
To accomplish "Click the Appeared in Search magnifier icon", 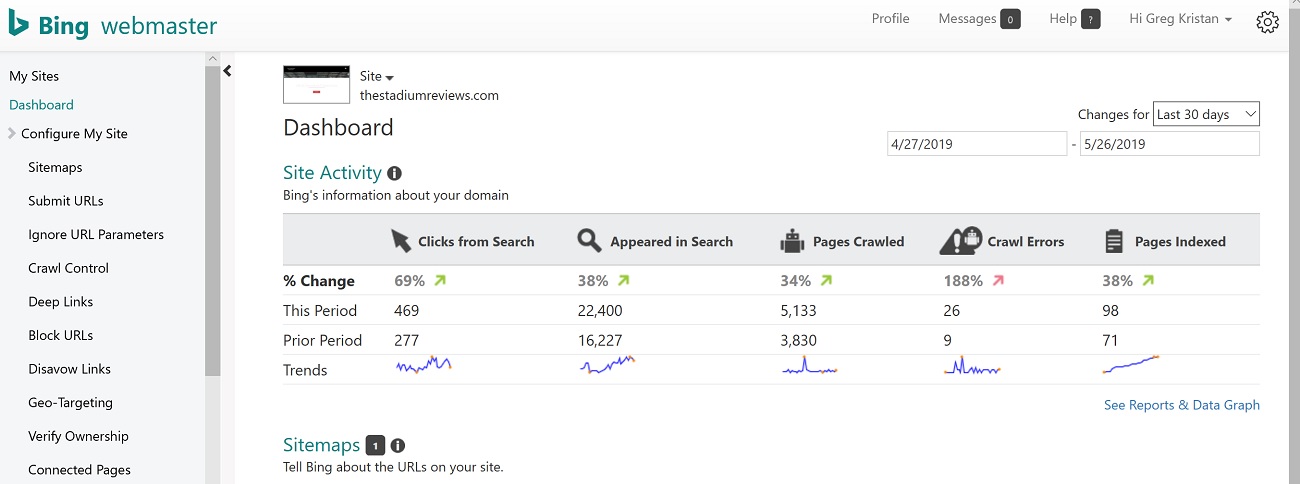I will [x=590, y=241].
